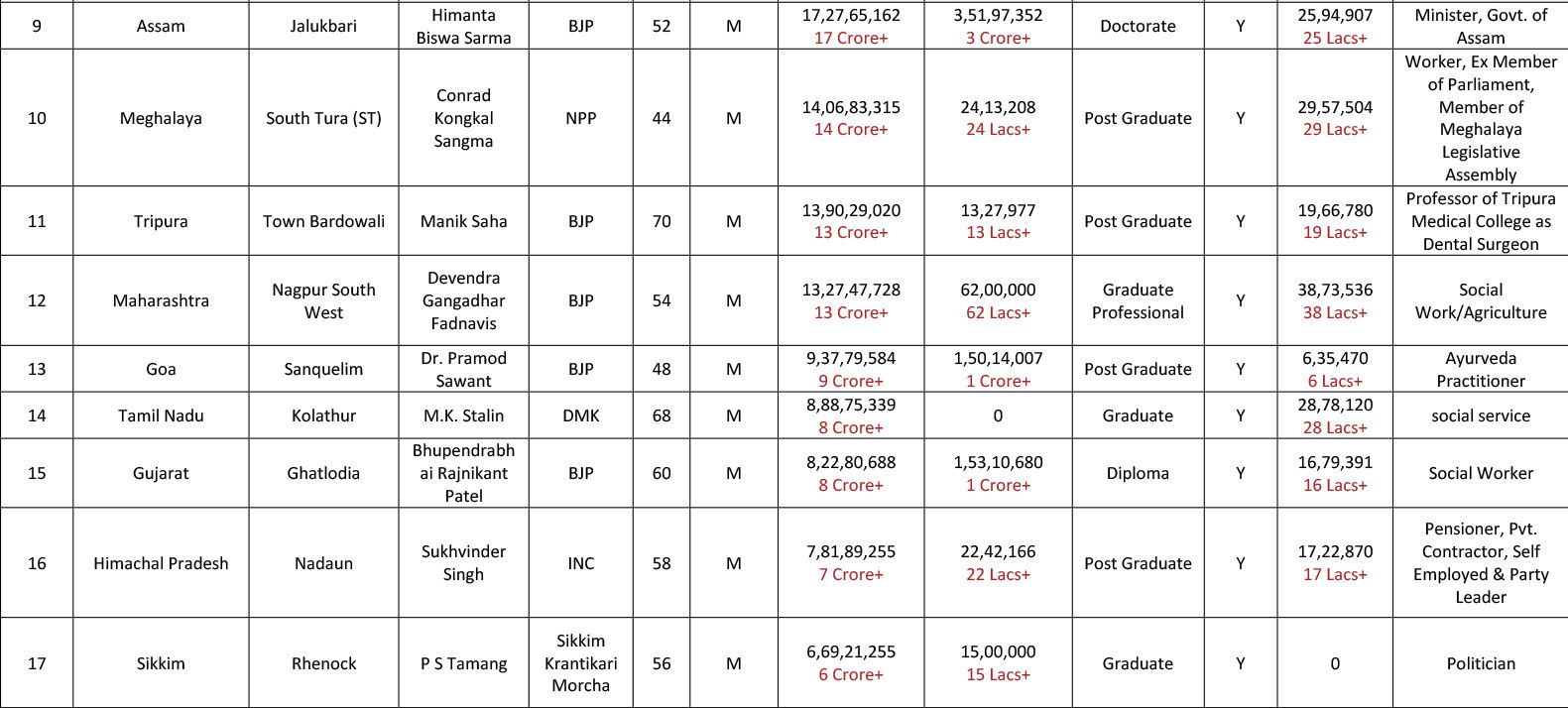This screenshot has width=1568, height=708.
Task: Select the Ayurveda Practitioner profession cell
Action: [x=1481, y=369]
